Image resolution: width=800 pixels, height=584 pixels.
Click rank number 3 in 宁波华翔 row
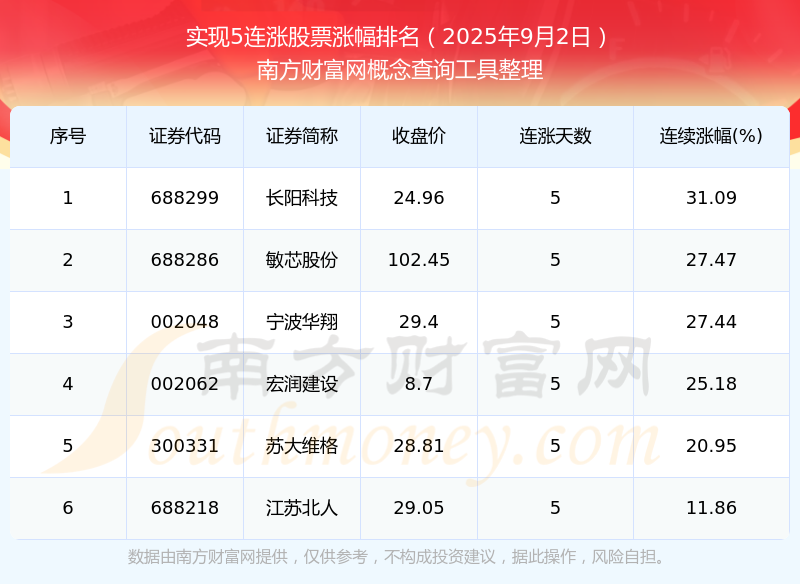pos(68,322)
